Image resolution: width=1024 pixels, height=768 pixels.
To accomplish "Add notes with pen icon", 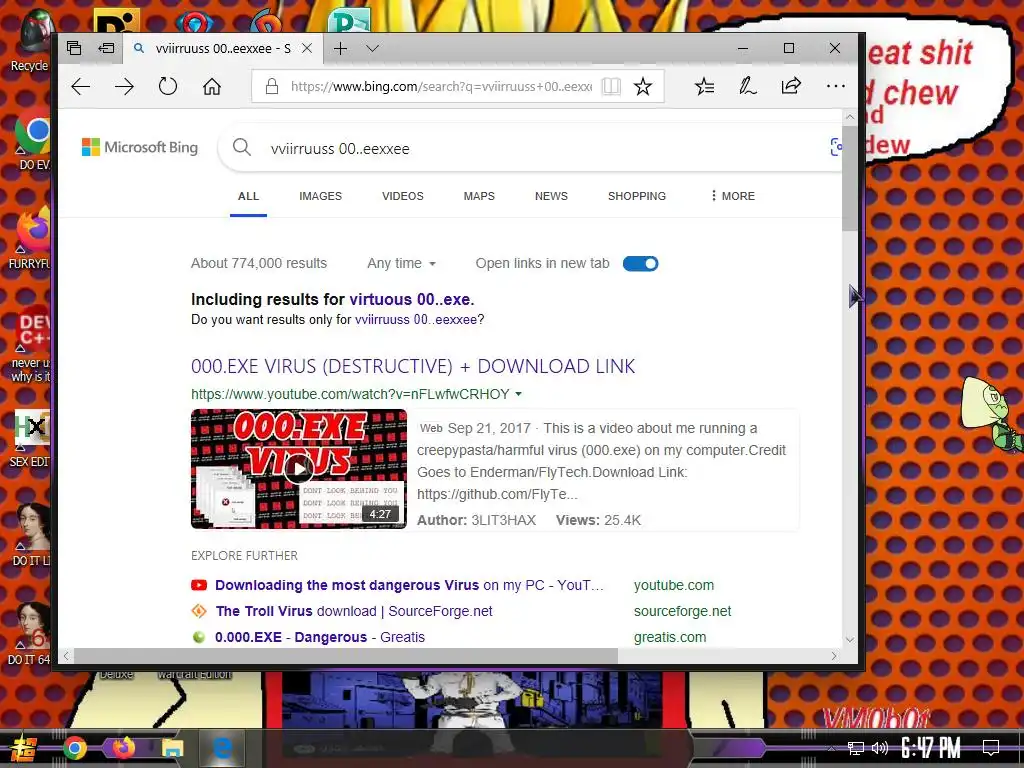I will tap(747, 86).
